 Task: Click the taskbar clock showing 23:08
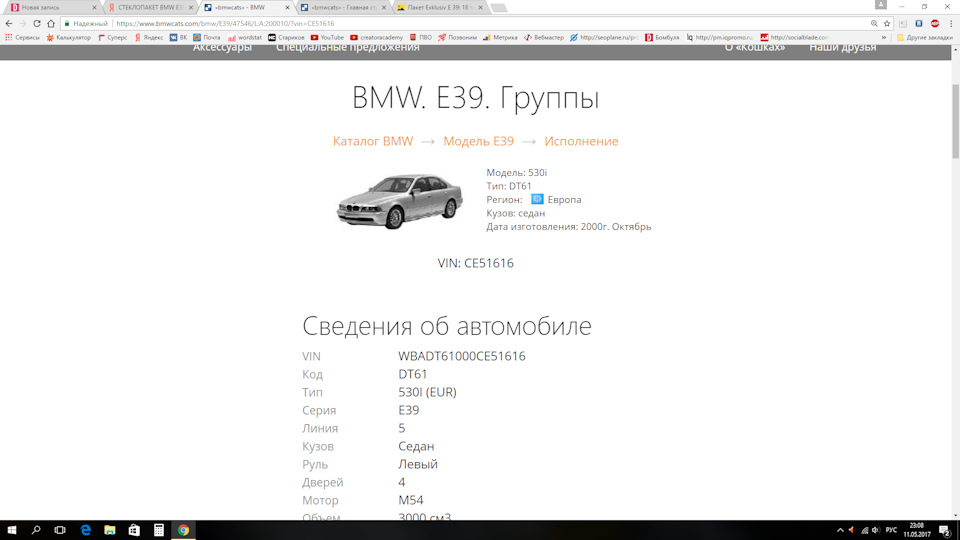(x=917, y=530)
